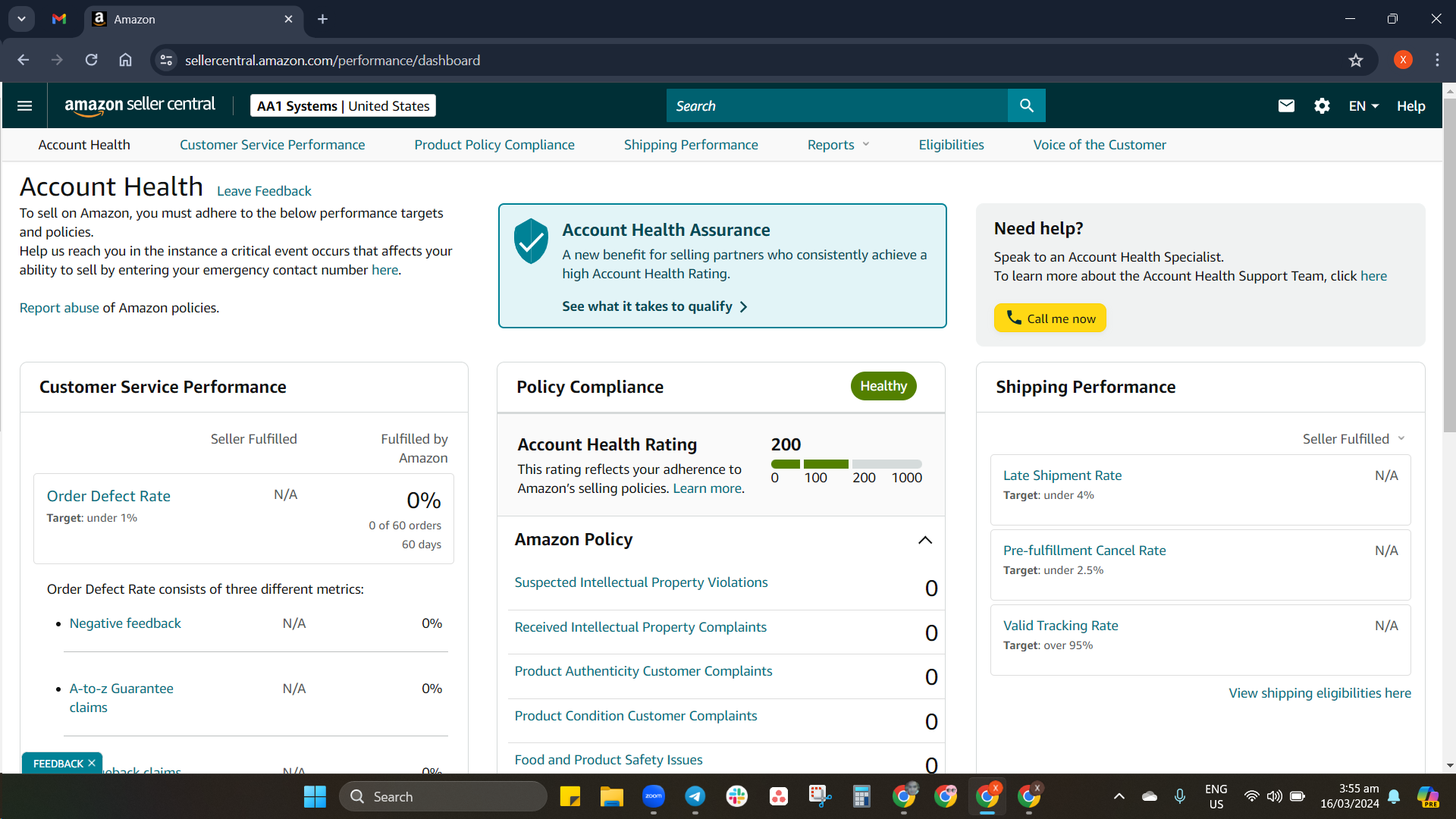1456x819 pixels.
Task: Open Slack from the taskbar
Action: (736, 796)
